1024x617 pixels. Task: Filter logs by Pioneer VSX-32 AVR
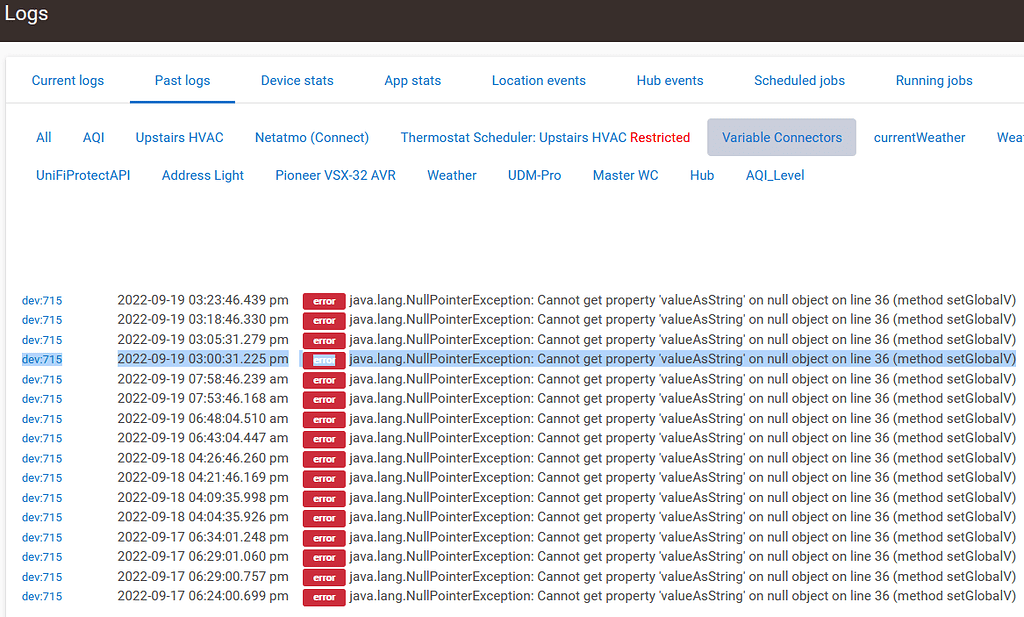point(335,175)
